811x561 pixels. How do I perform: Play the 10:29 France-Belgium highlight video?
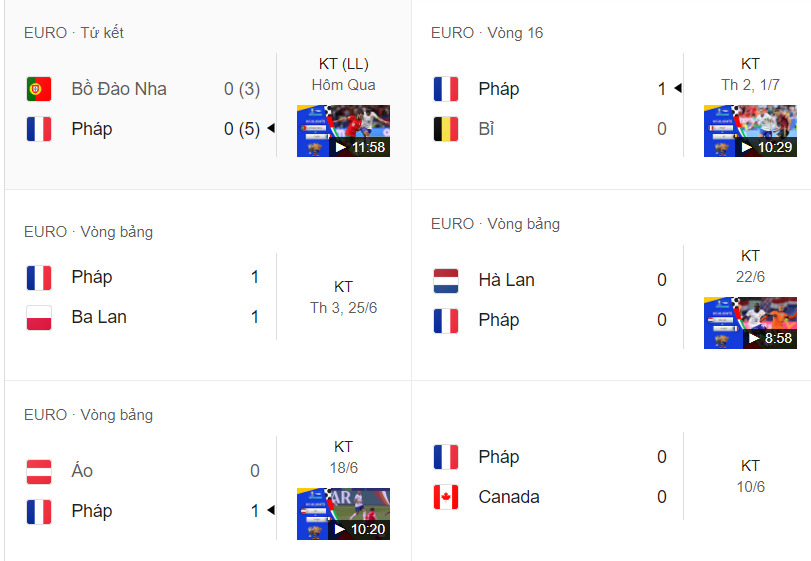coord(750,131)
